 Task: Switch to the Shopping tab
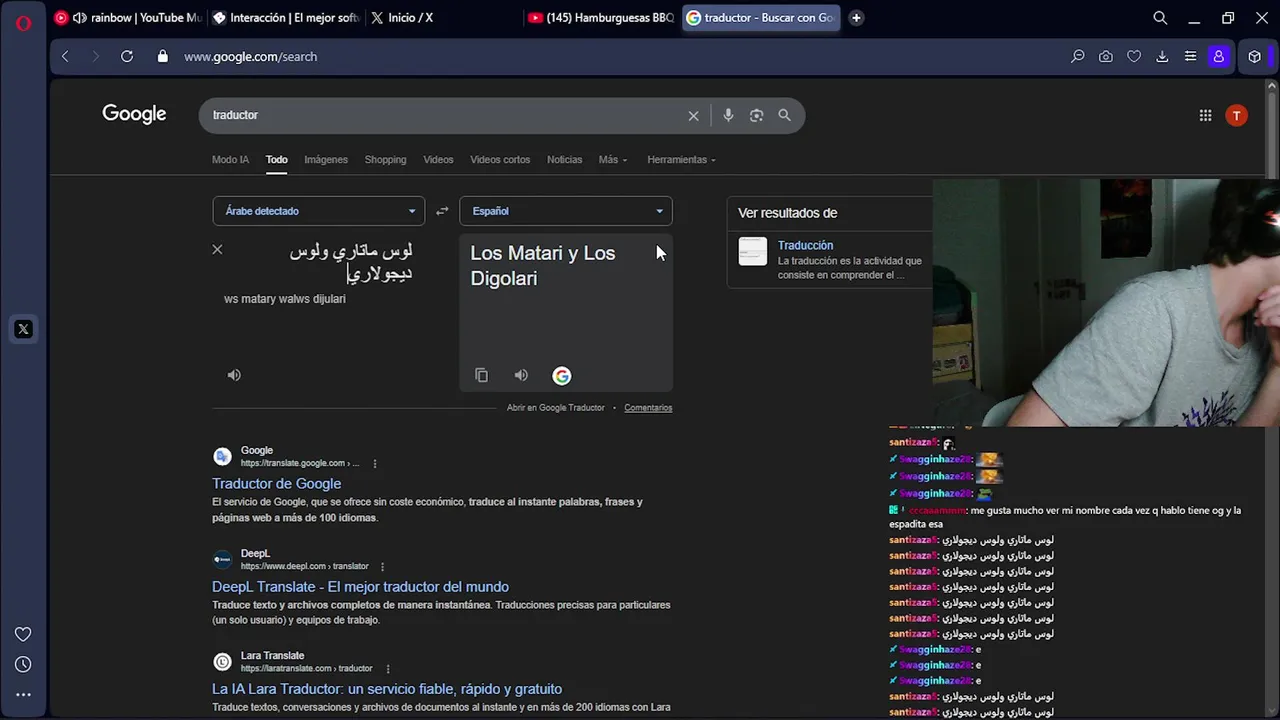pos(385,160)
